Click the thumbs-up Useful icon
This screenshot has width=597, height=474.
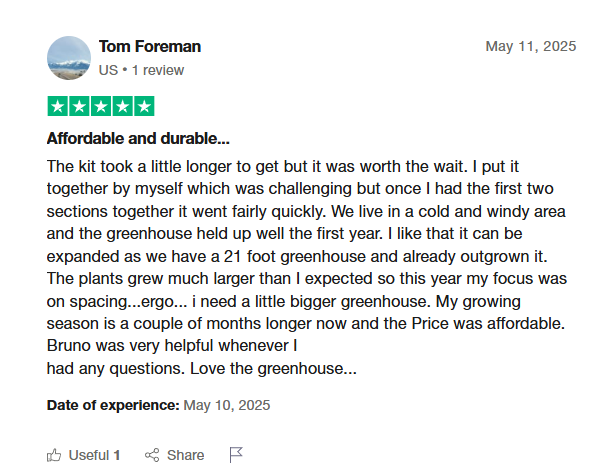click(54, 455)
